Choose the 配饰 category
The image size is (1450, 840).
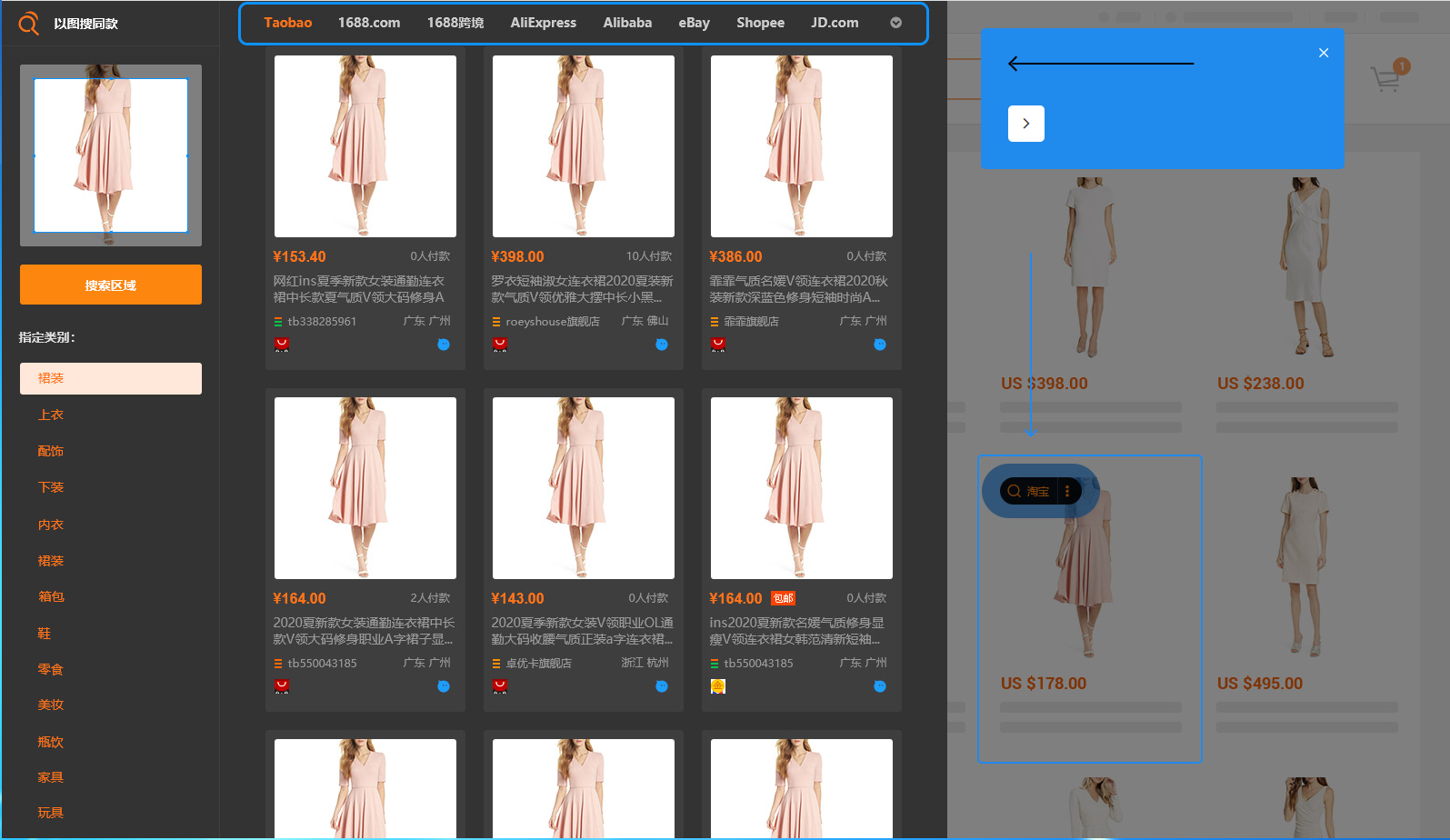coord(51,451)
